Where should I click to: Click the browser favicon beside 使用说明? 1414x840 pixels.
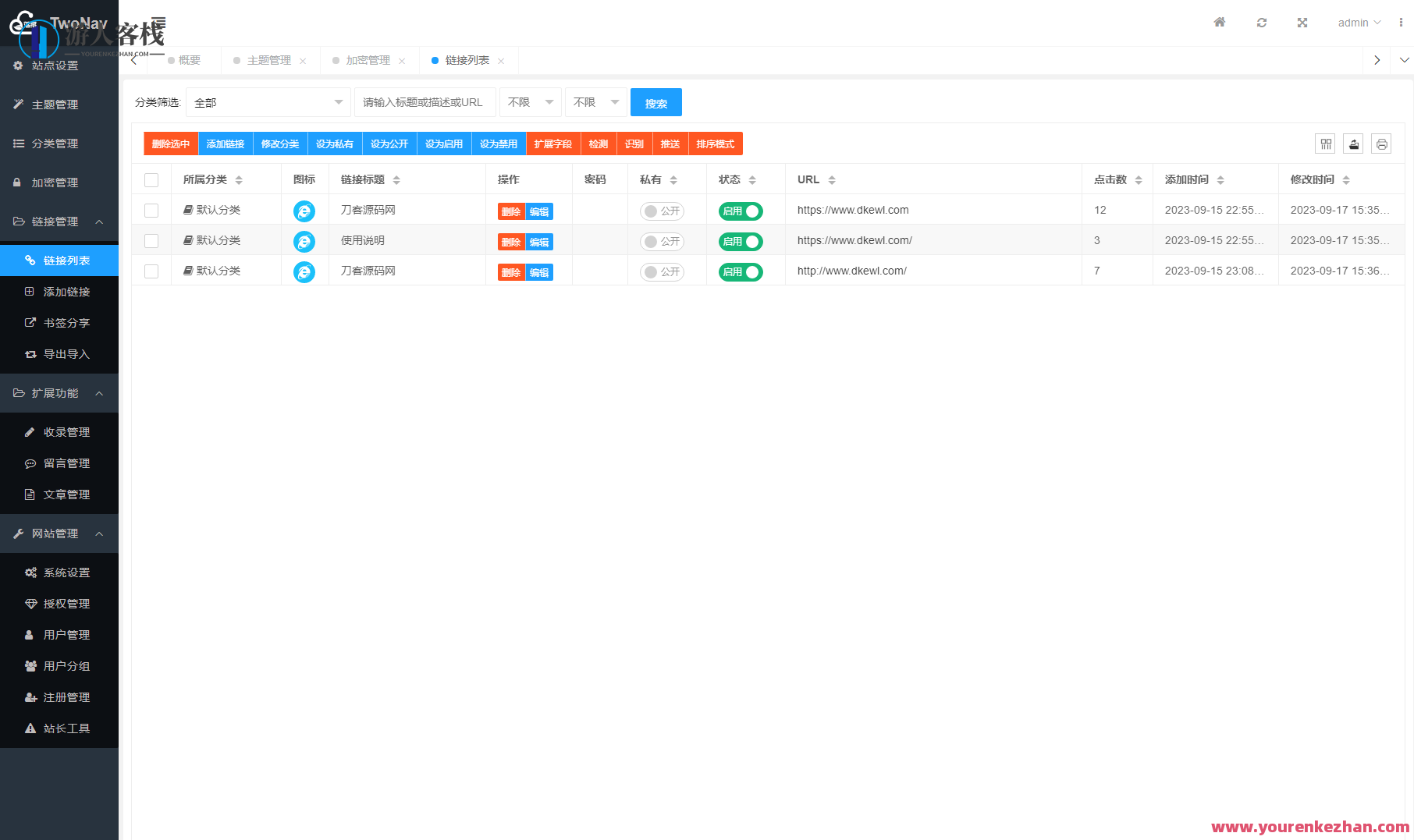304,240
